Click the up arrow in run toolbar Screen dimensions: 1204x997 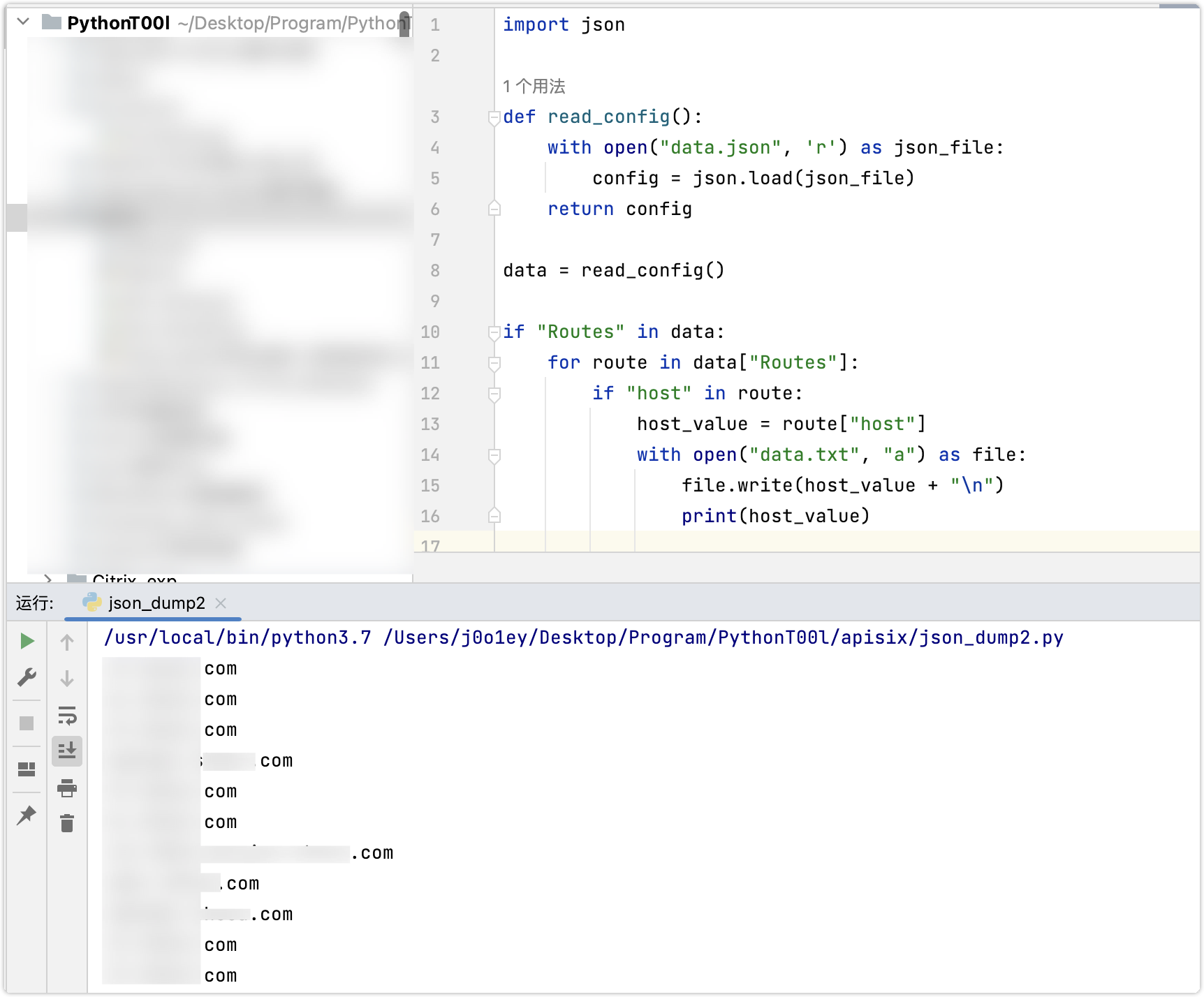coord(67,642)
